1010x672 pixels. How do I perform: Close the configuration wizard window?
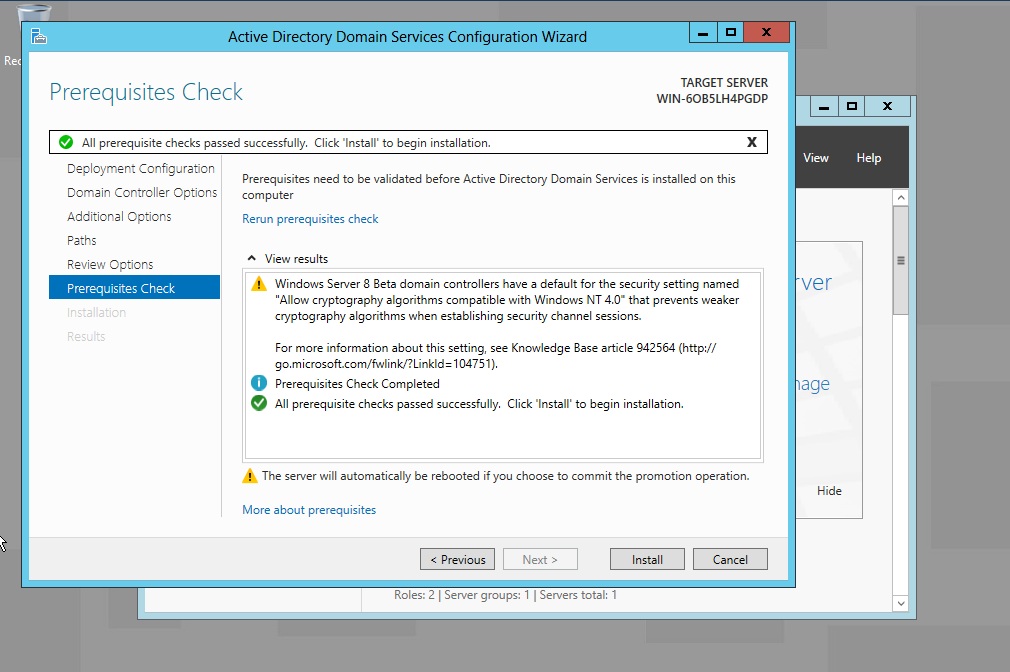[x=766, y=32]
